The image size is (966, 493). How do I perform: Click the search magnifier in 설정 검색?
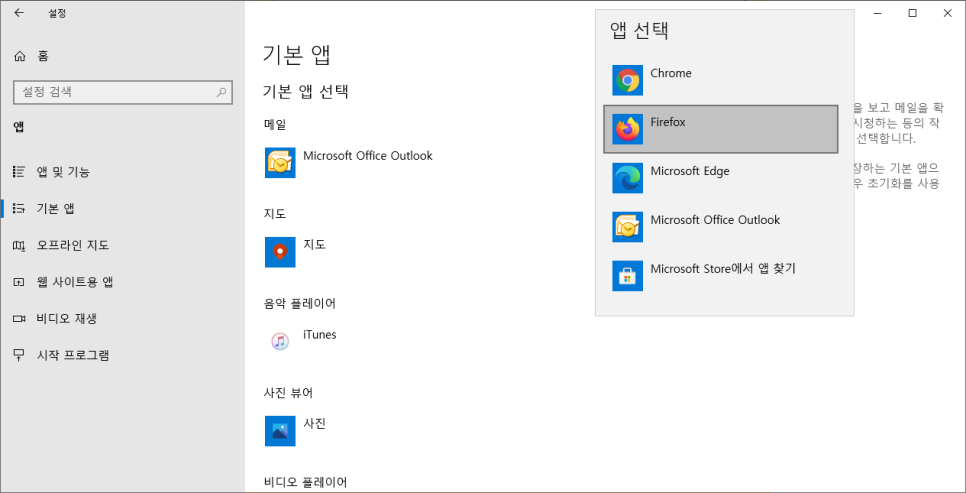click(221, 92)
